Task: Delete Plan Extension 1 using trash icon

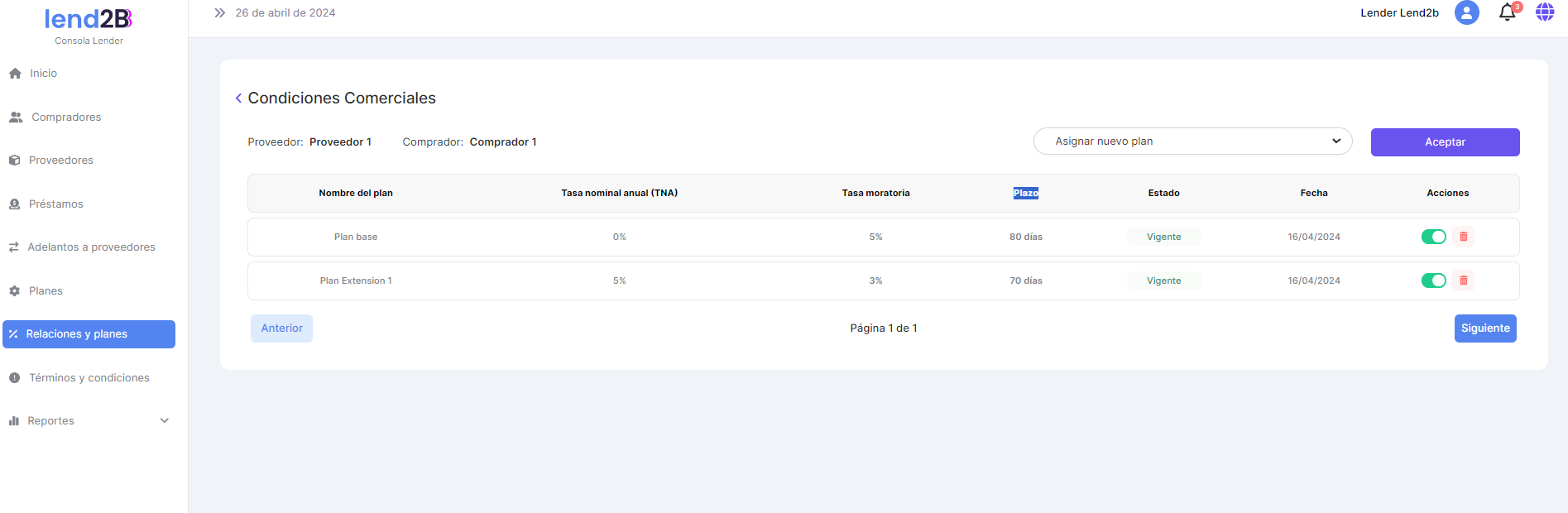Action: pyautogui.click(x=1463, y=280)
